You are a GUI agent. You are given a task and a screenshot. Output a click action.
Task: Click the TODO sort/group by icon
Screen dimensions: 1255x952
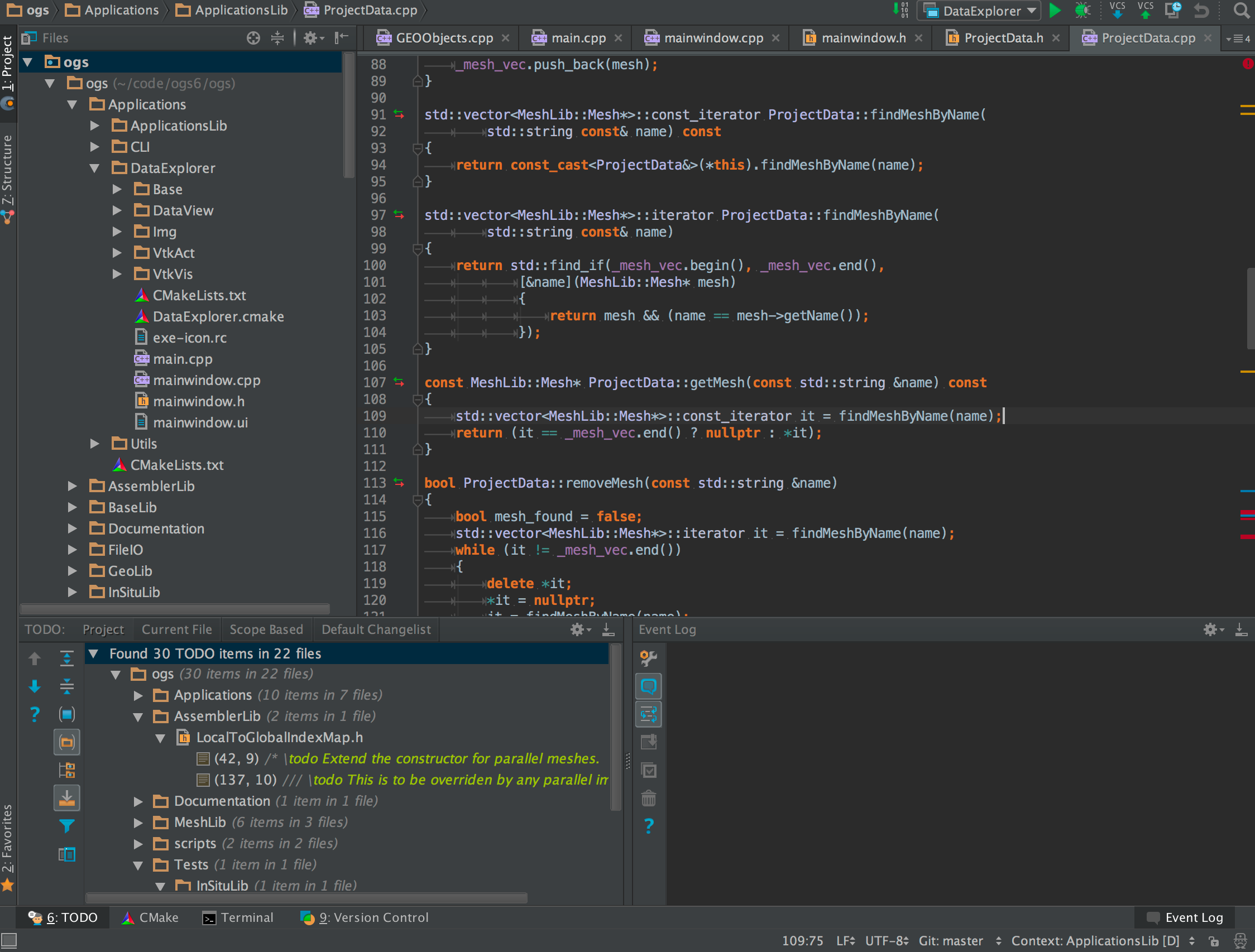click(x=67, y=770)
